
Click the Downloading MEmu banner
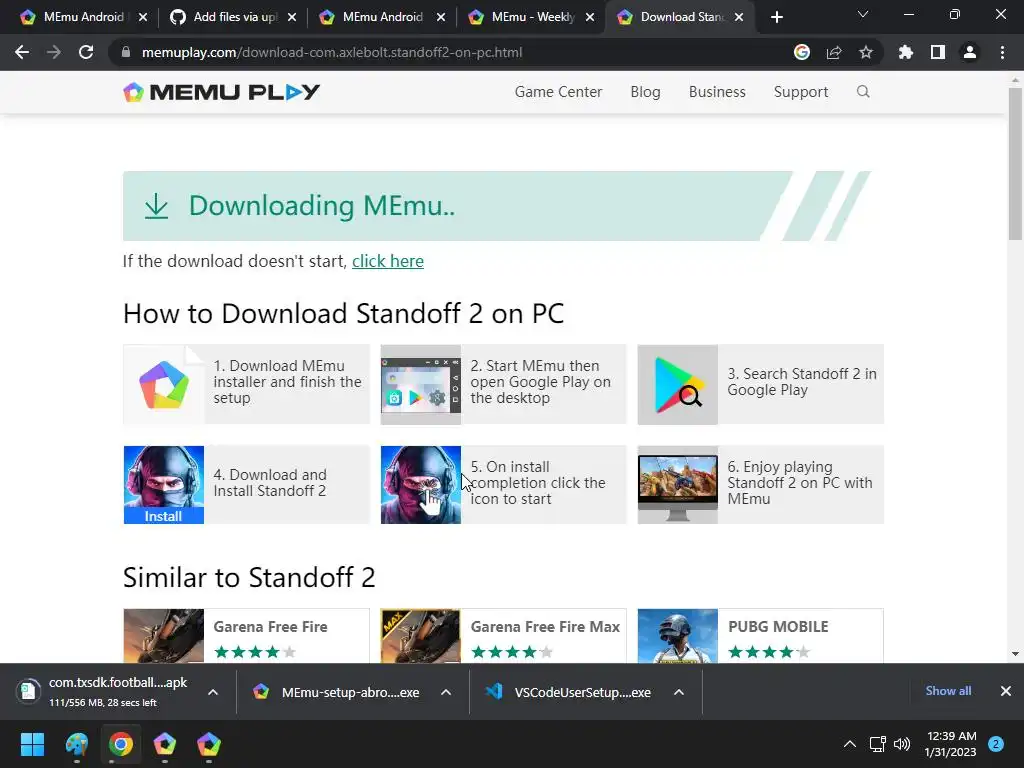tap(496, 206)
